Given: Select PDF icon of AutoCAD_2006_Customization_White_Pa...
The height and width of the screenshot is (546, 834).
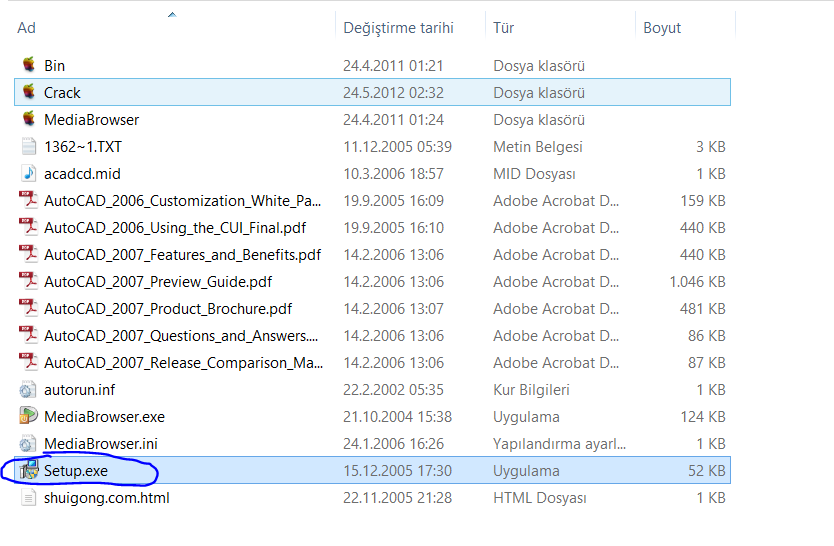Looking at the screenshot, I should click(x=29, y=200).
